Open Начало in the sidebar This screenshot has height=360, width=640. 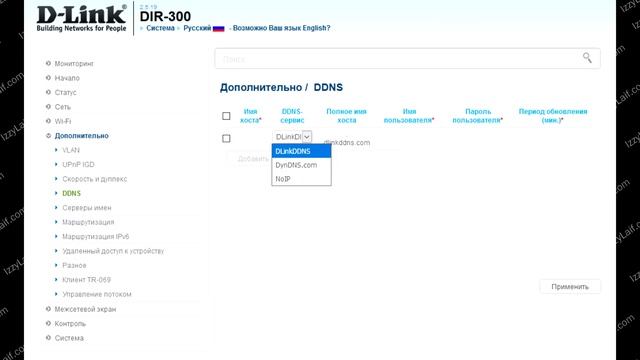67,78
